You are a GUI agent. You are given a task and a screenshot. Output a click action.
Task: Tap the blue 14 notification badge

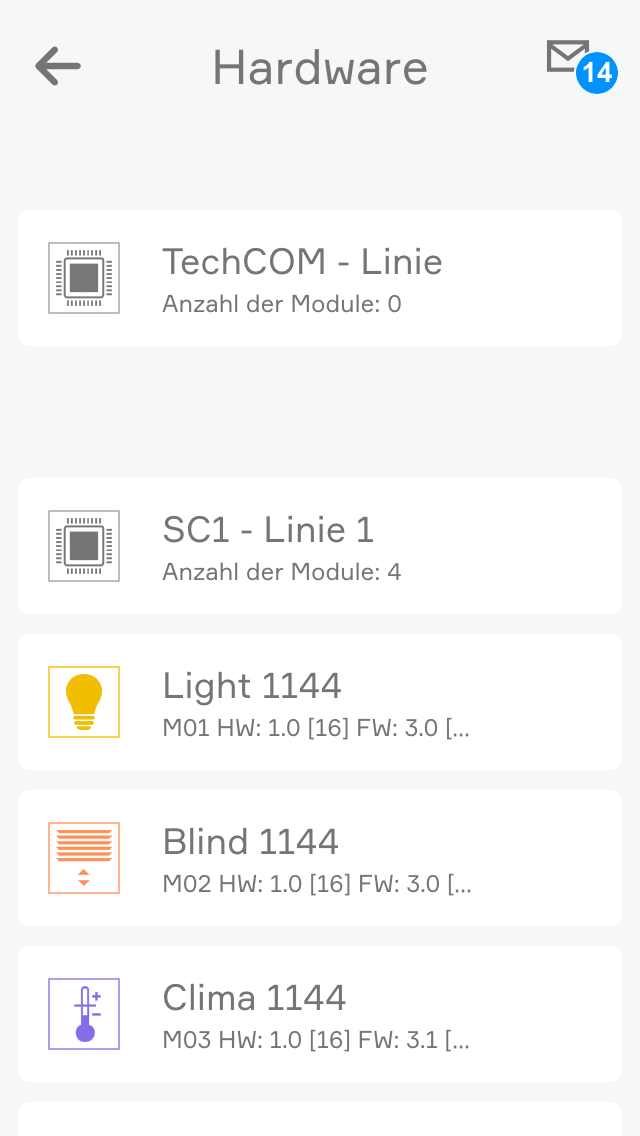pyautogui.click(x=597, y=72)
